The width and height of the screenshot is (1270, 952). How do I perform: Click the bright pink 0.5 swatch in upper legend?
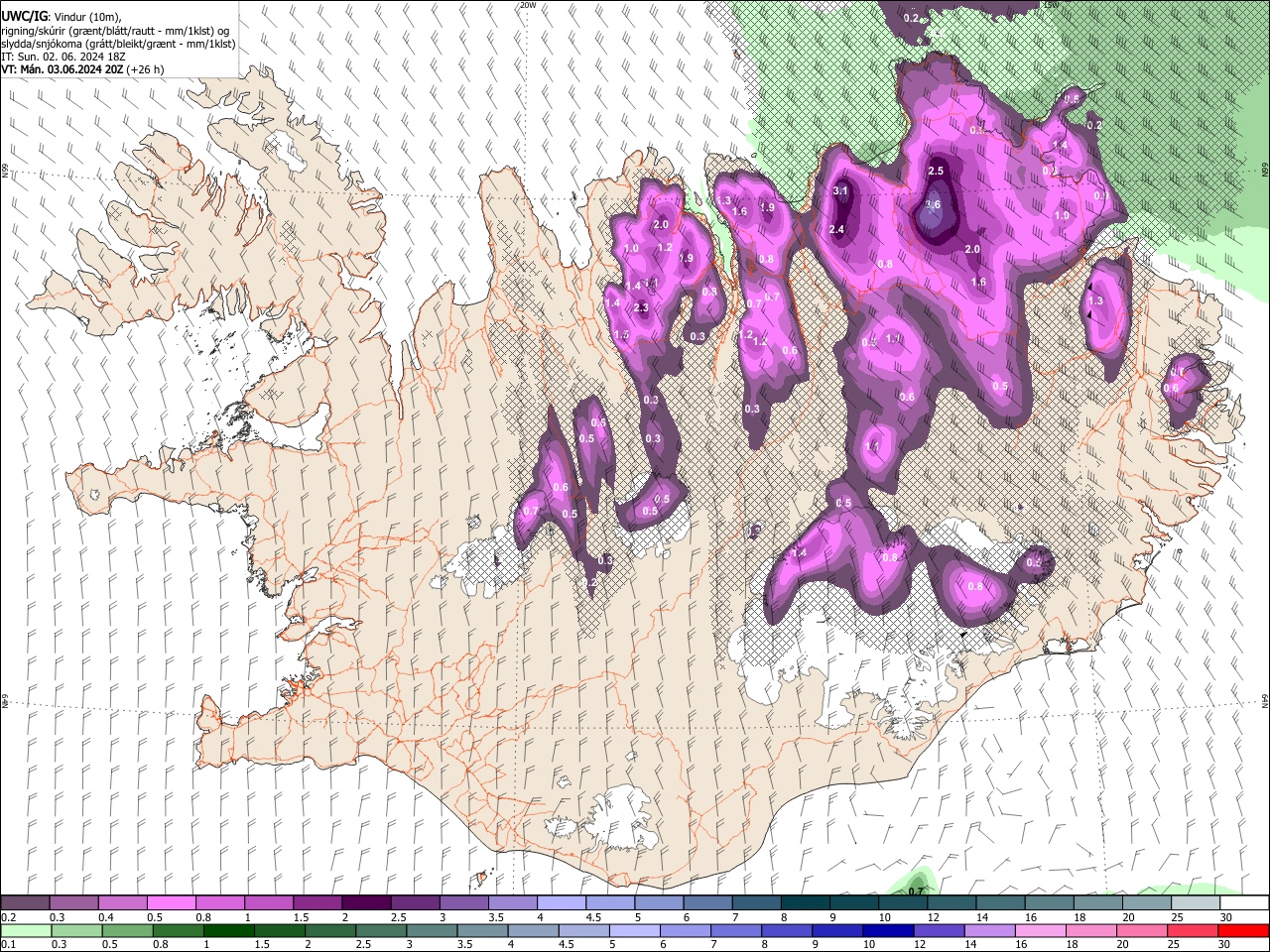pos(171,903)
